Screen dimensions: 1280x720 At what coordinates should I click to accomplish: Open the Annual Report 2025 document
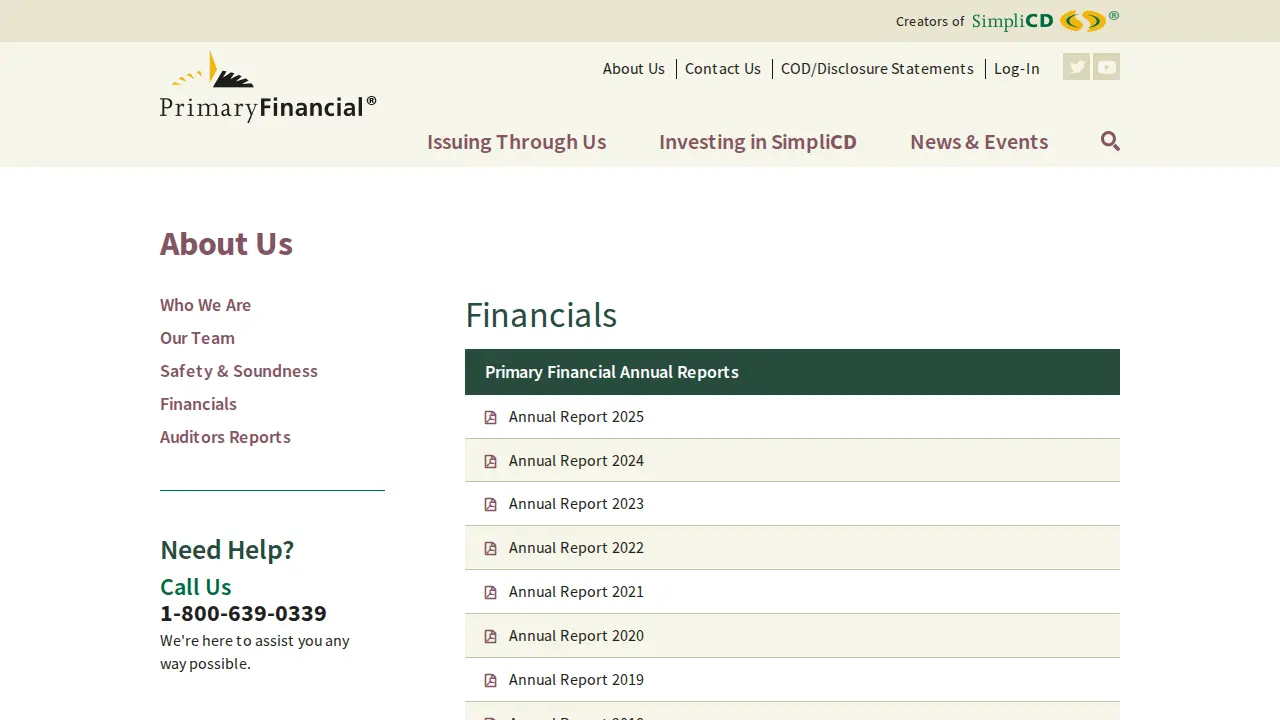(x=576, y=417)
